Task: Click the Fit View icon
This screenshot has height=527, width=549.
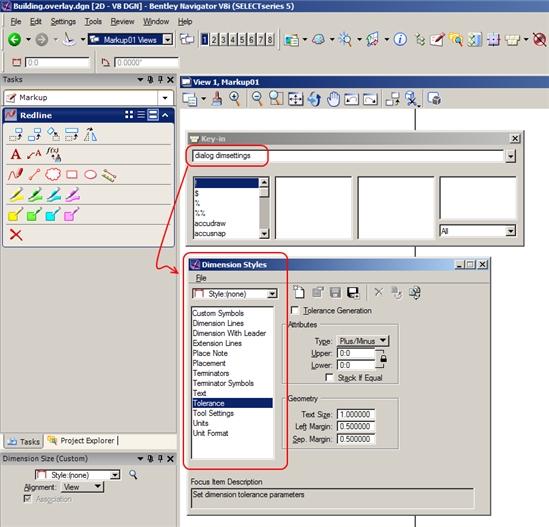Action: [x=296, y=99]
